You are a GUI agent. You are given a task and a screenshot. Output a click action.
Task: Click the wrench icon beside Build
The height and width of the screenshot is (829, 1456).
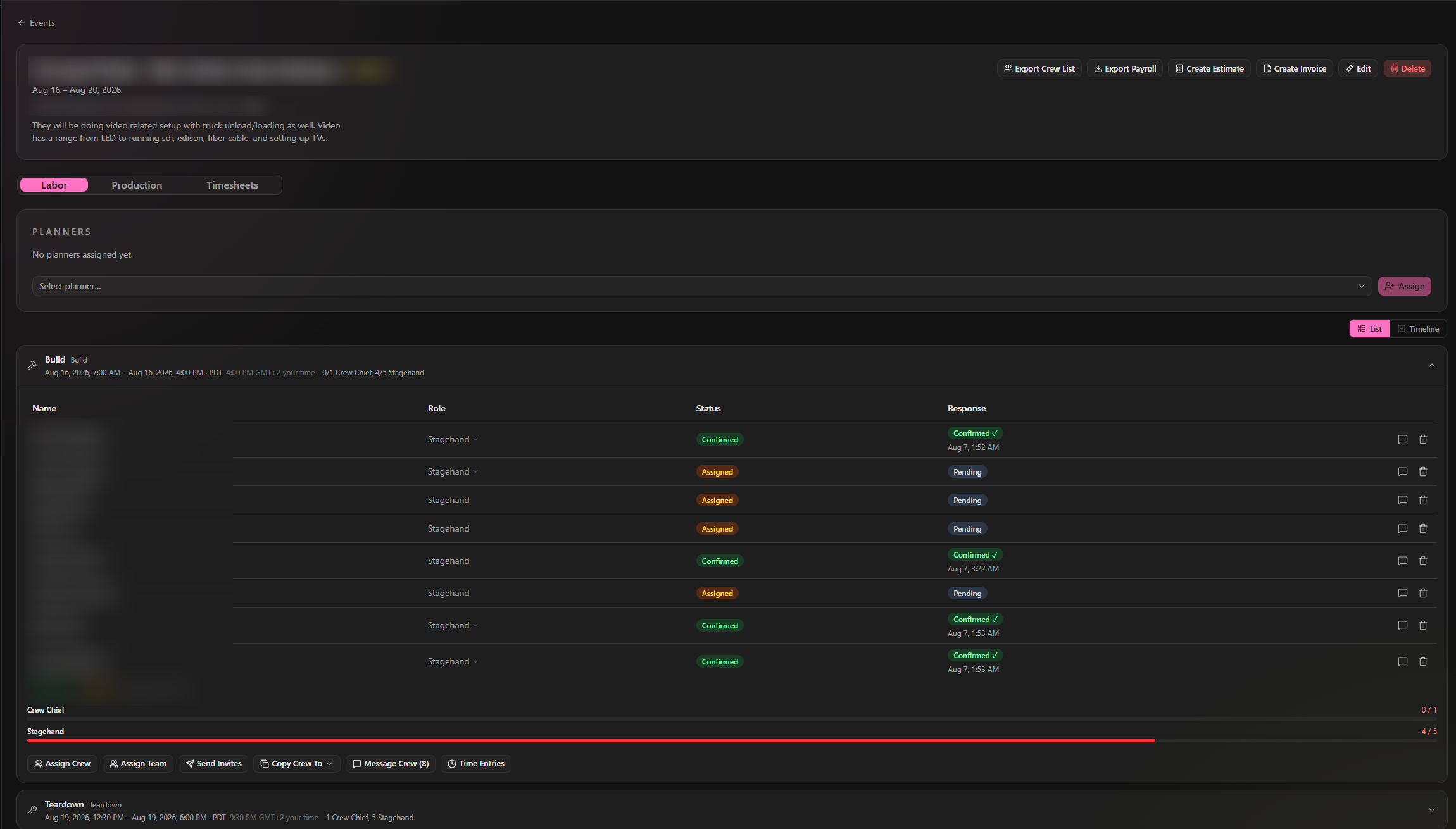coord(32,365)
